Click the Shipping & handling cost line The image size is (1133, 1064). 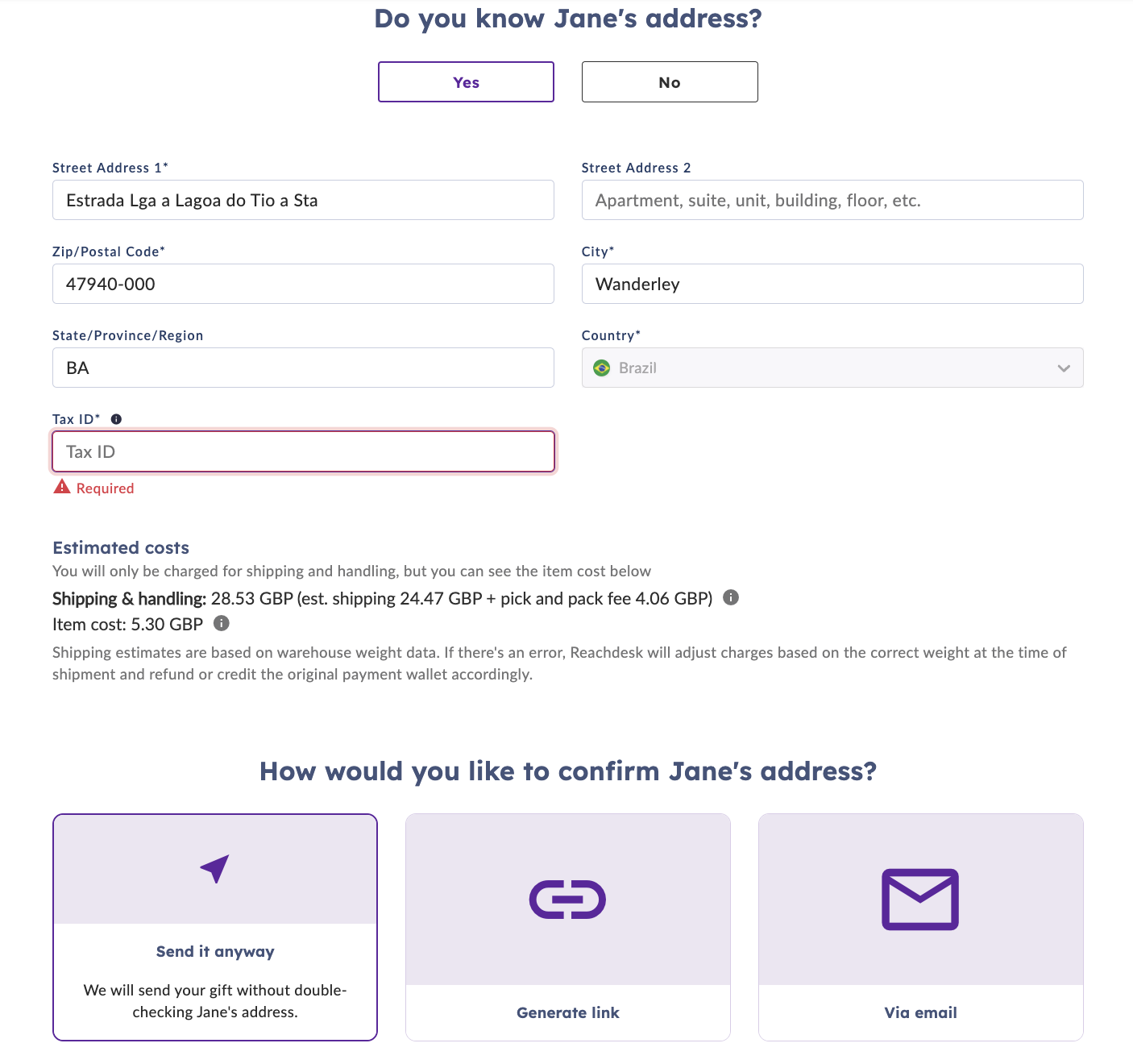click(x=383, y=599)
